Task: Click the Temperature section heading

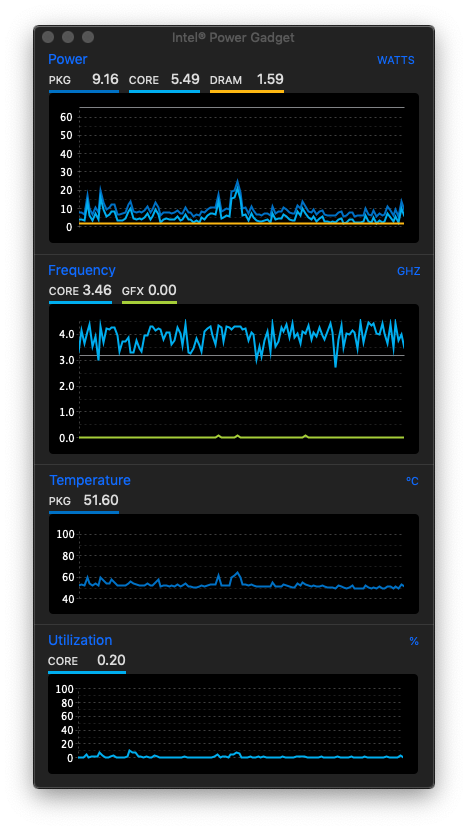Action: (89, 480)
